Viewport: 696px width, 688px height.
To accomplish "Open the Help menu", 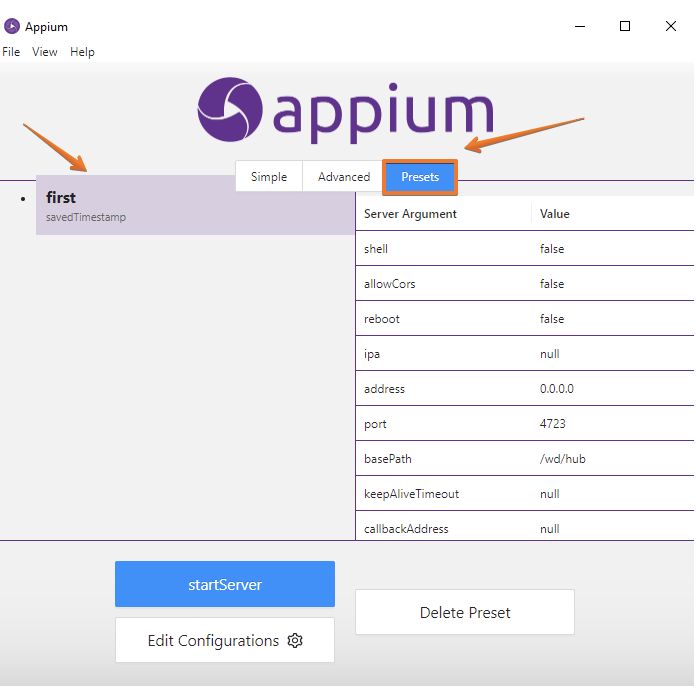I will click(82, 52).
